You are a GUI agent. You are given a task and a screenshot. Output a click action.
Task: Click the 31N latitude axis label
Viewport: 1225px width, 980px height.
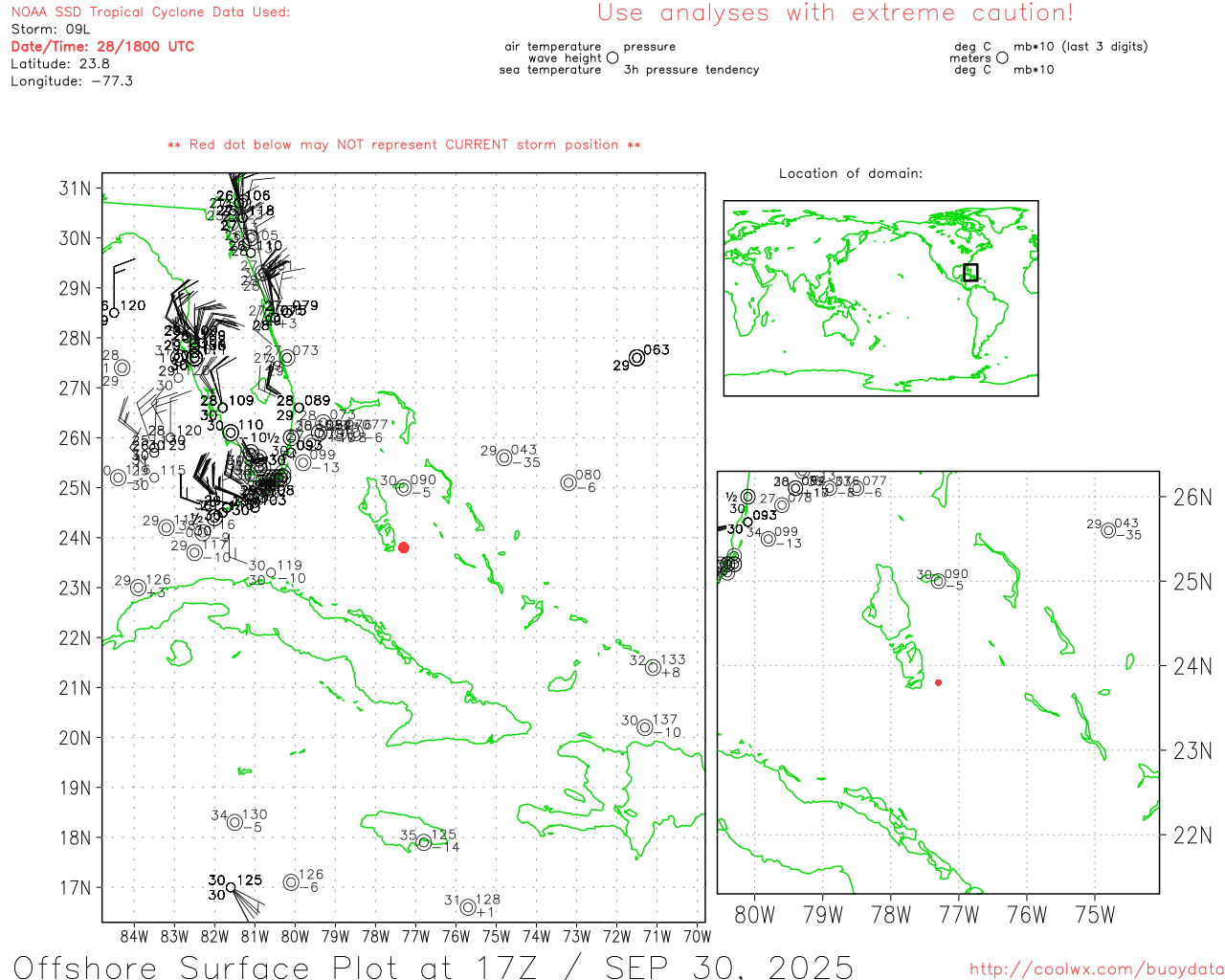[76, 188]
